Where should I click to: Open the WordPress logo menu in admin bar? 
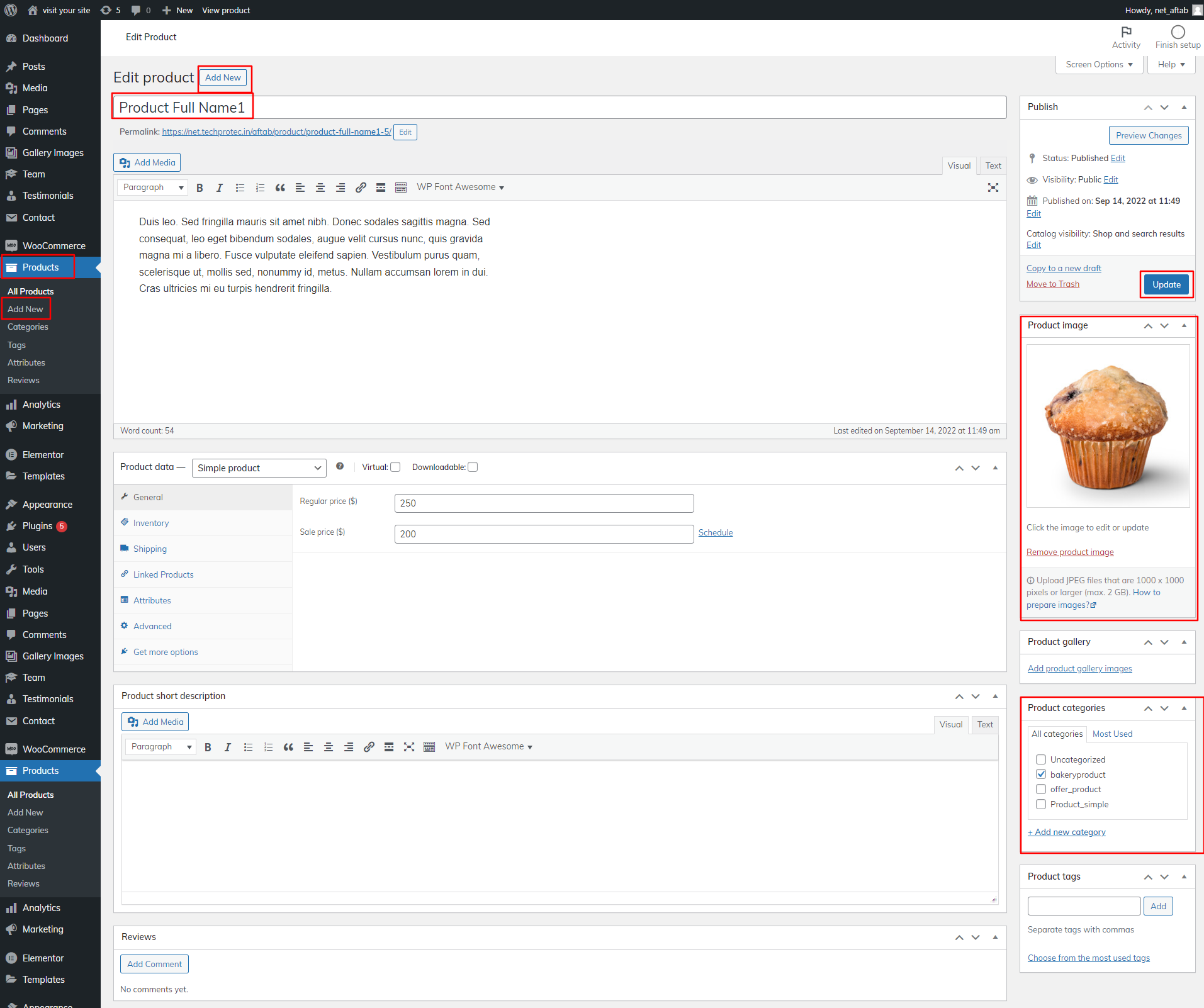click(11, 10)
